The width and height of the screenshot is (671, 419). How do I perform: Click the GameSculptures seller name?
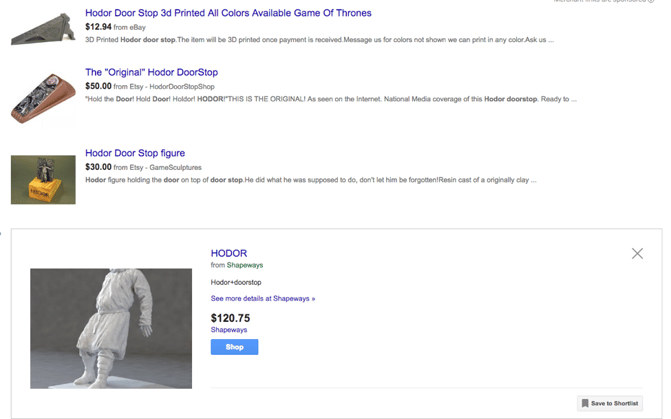click(x=175, y=167)
